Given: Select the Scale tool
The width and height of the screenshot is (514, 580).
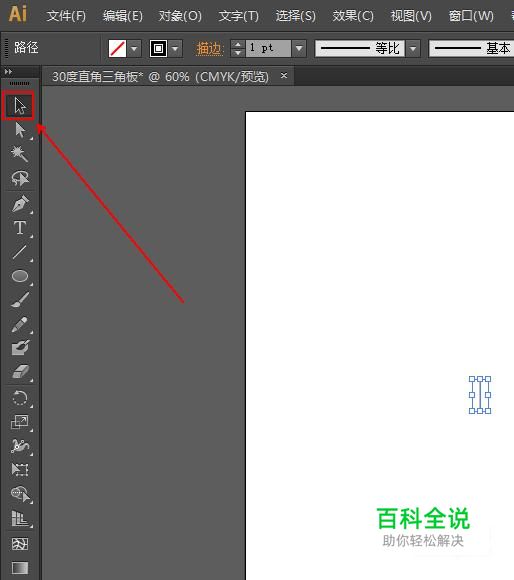Looking at the screenshot, I should point(20,422).
